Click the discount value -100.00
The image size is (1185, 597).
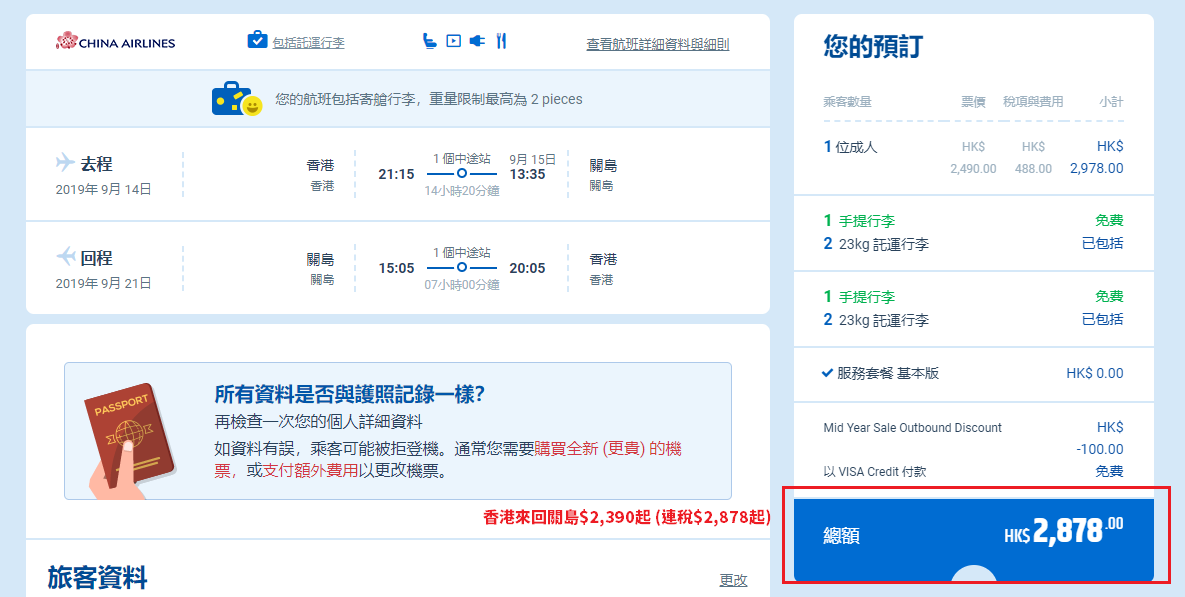(x=1100, y=449)
